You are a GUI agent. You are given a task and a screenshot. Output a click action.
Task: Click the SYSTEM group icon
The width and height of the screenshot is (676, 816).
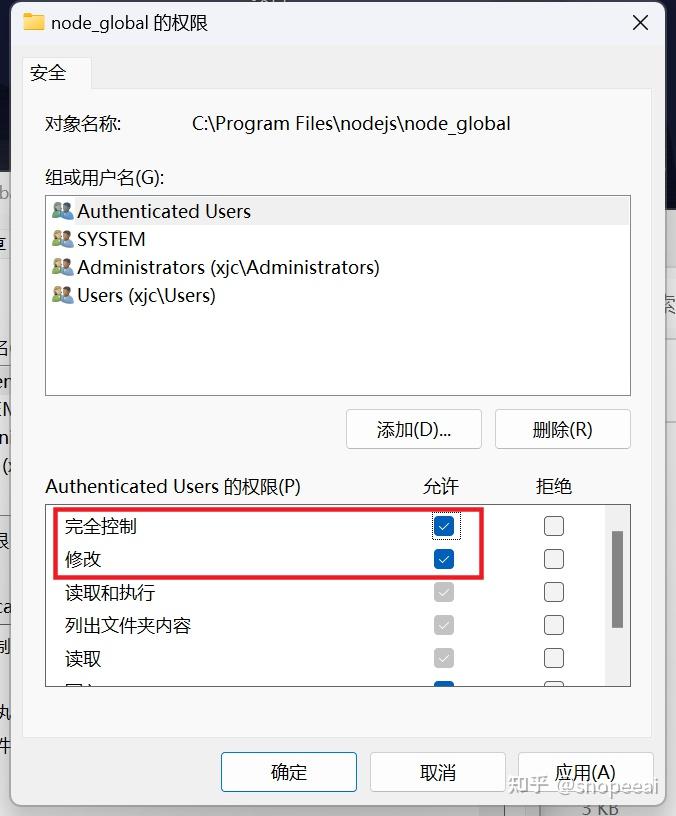click(62, 239)
